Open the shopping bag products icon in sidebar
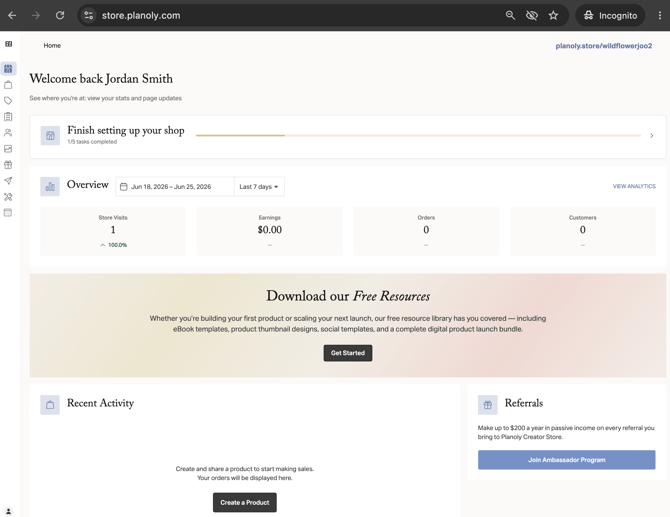The width and height of the screenshot is (670, 517). click(x=8, y=85)
